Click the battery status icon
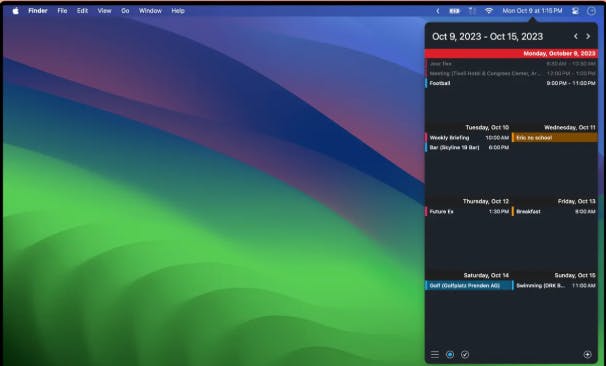The image size is (606, 366). click(454, 11)
